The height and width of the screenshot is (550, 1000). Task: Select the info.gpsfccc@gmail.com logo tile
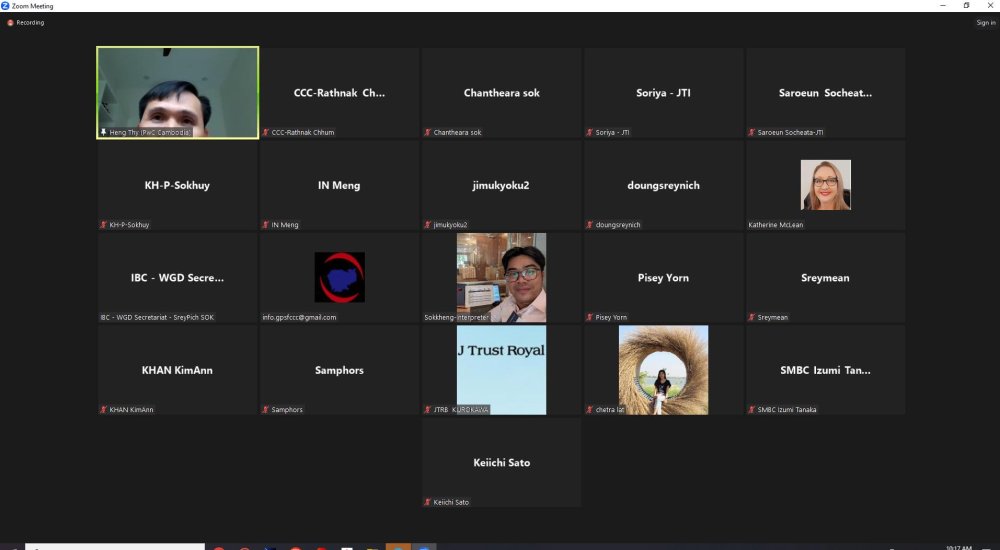pyautogui.click(x=339, y=277)
